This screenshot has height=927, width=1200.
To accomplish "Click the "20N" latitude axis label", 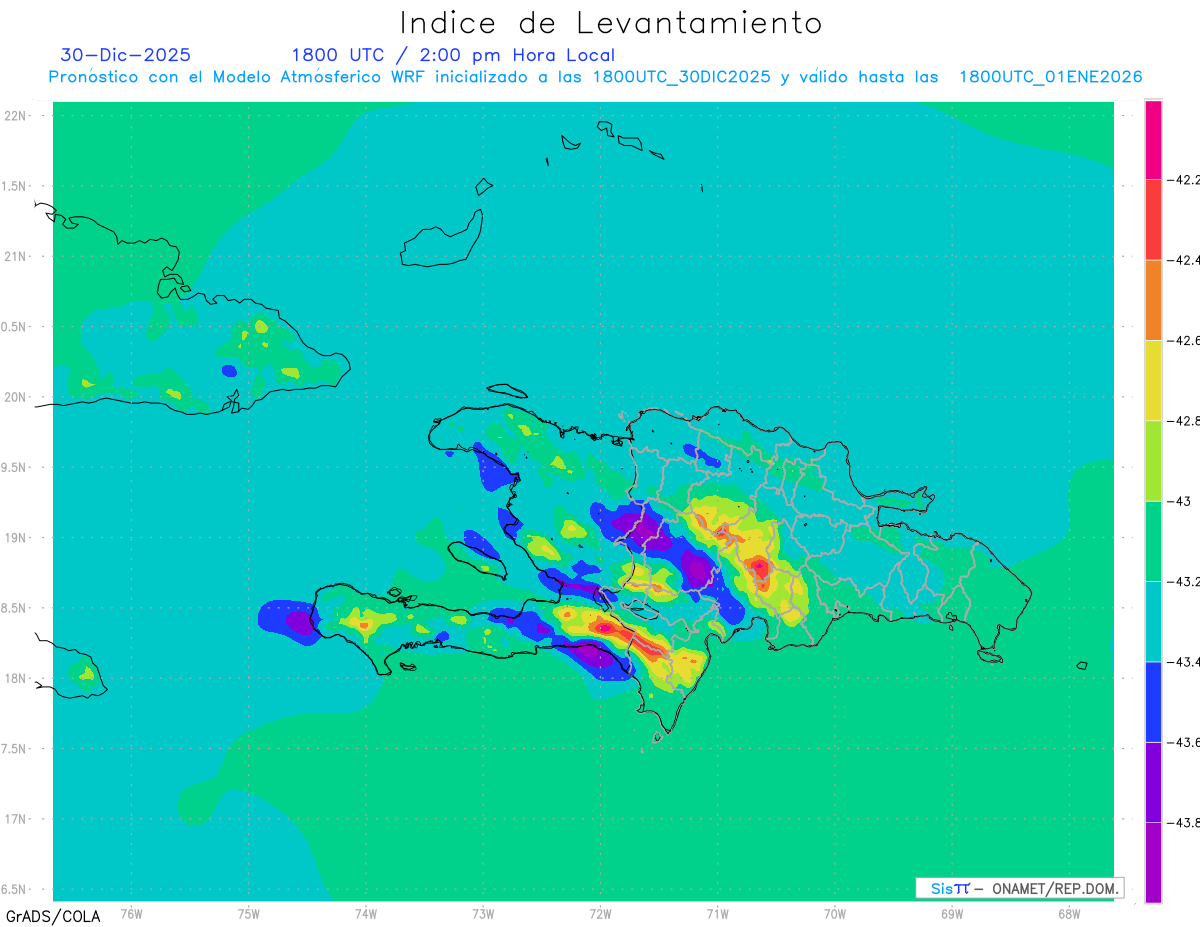I will pos(15,397).
